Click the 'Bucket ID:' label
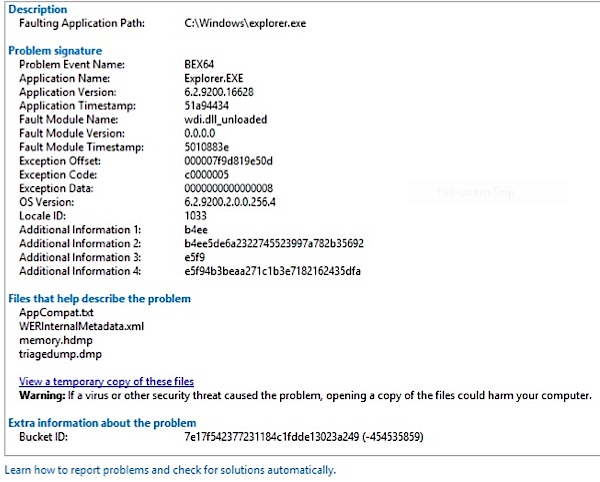This screenshot has height=482, width=600. pyautogui.click(x=43, y=436)
